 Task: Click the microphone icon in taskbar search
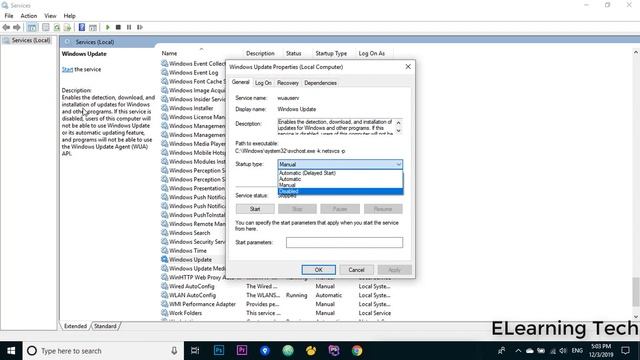click(x=174, y=351)
